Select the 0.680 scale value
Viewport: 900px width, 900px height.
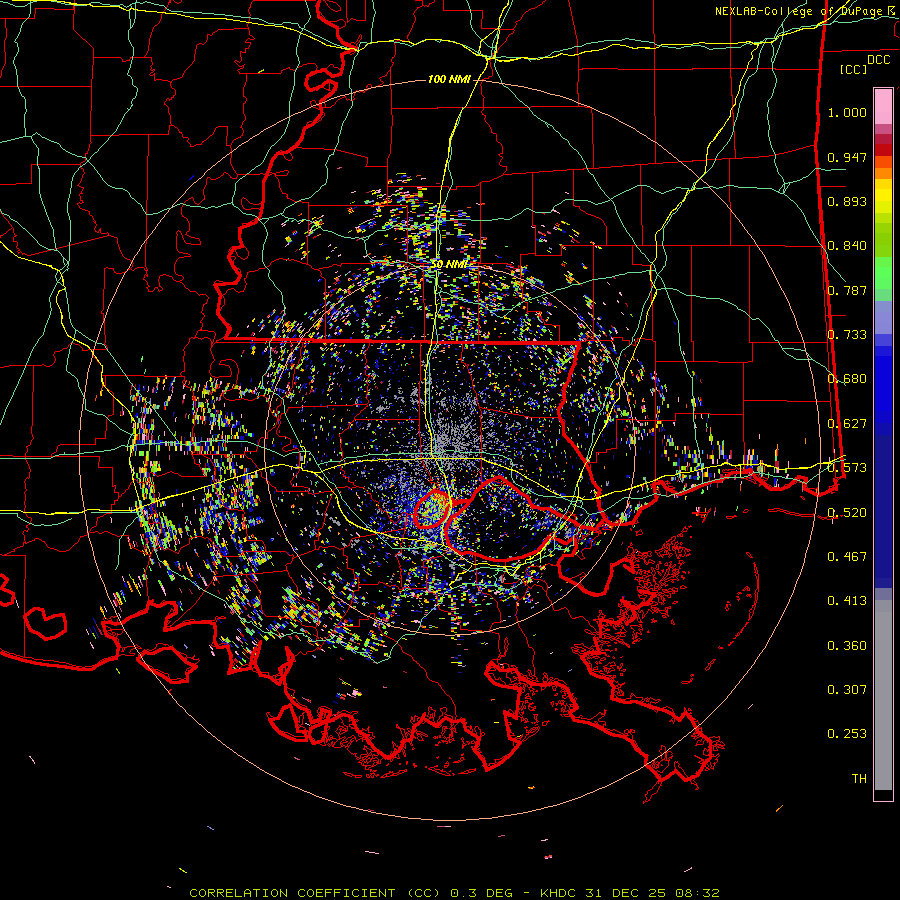tap(847, 379)
